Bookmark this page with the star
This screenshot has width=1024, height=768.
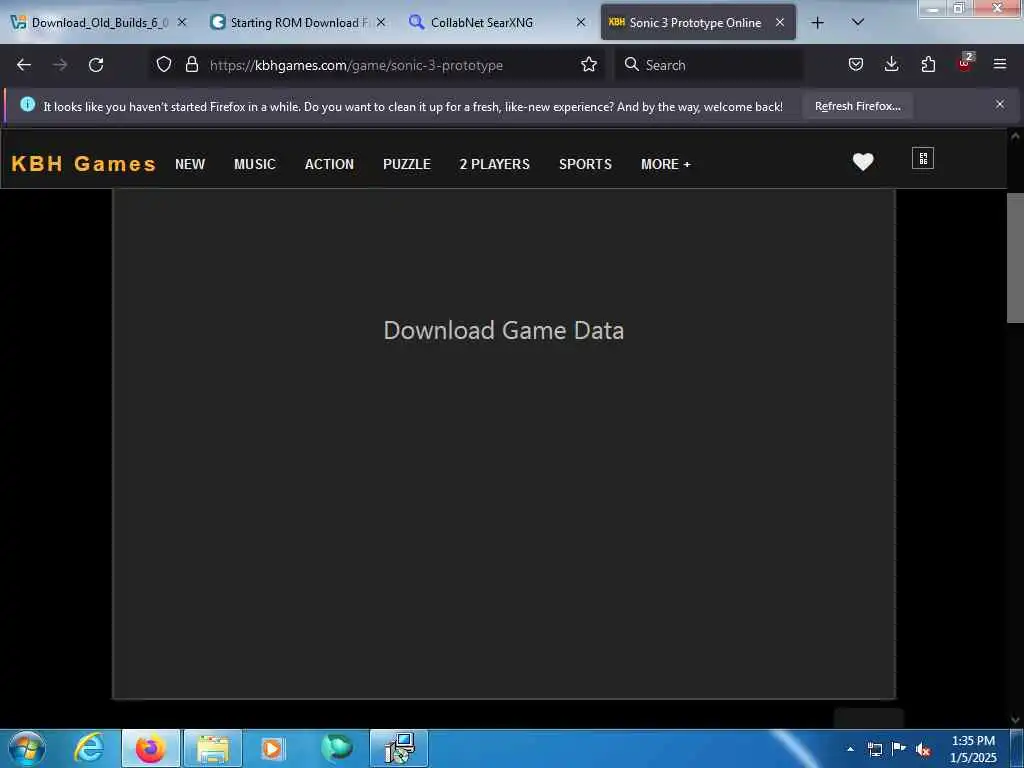pyautogui.click(x=589, y=65)
